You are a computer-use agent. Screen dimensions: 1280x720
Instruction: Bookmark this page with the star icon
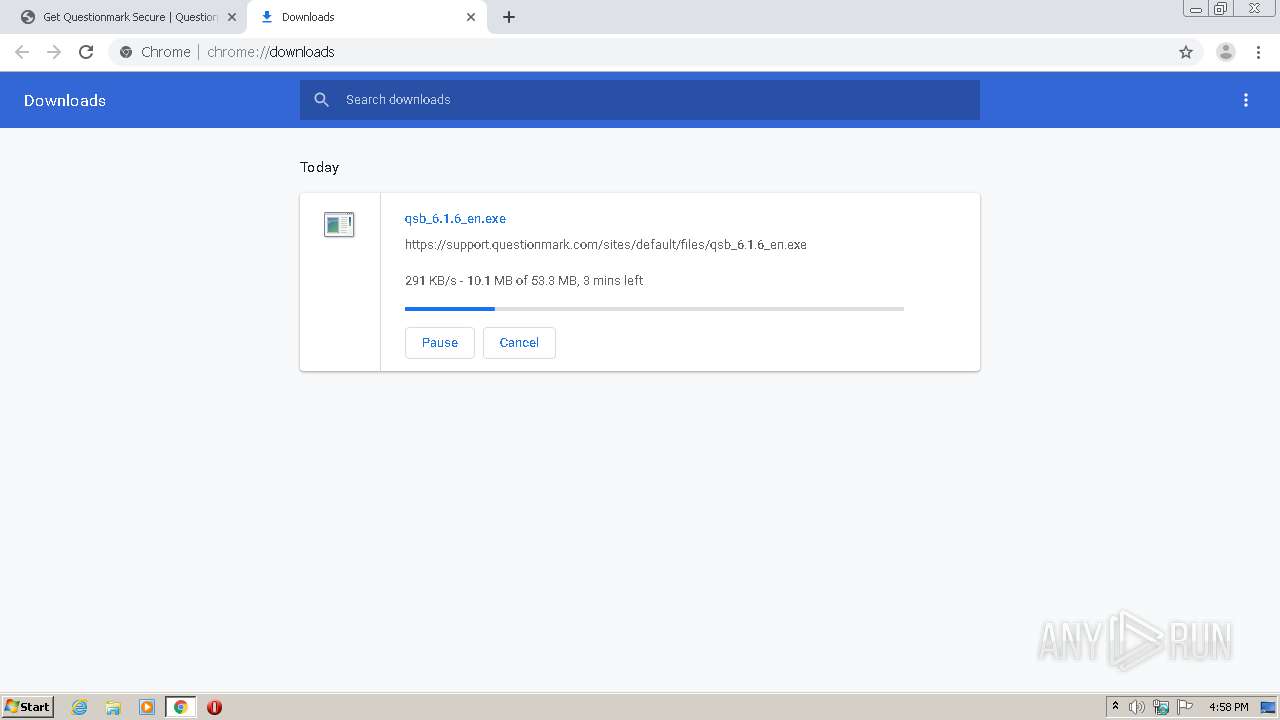pos(1186,52)
